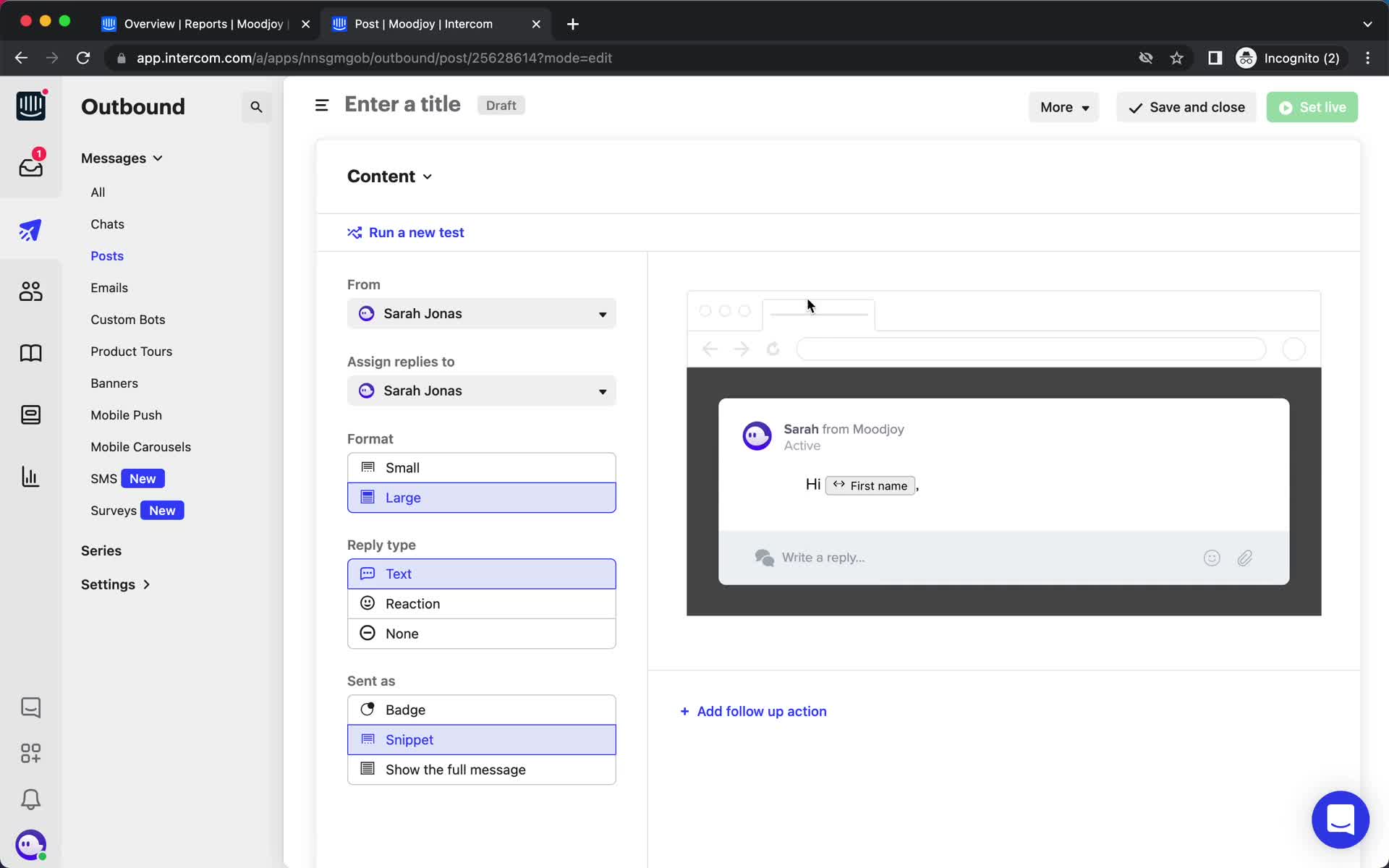Open the Outbound paper plane icon

pos(30,230)
